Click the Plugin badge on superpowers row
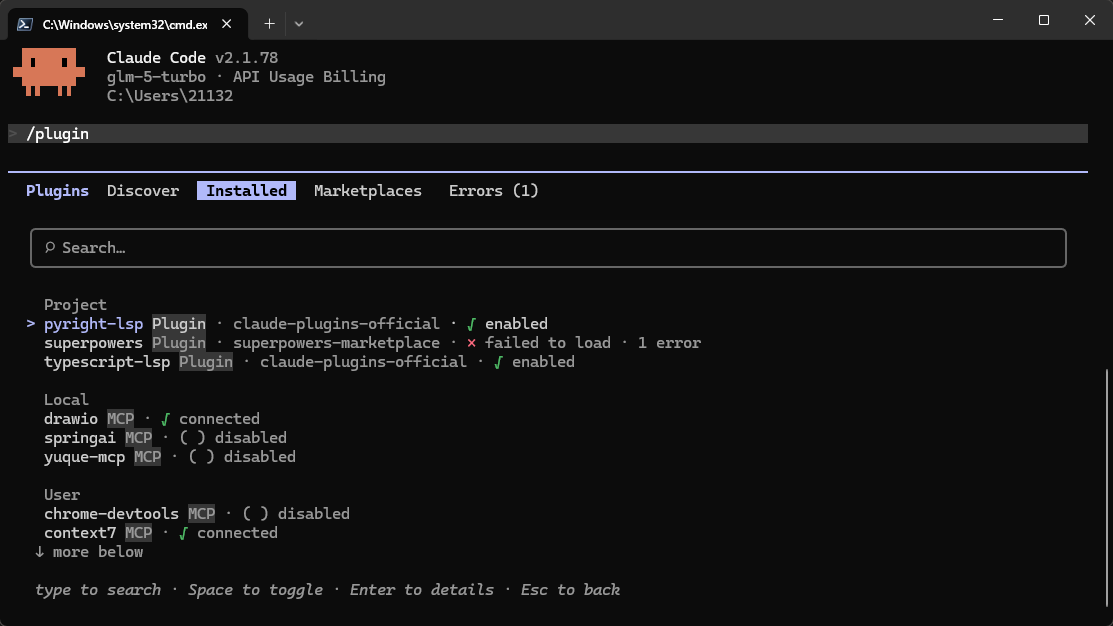1113x626 pixels. (179, 343)
